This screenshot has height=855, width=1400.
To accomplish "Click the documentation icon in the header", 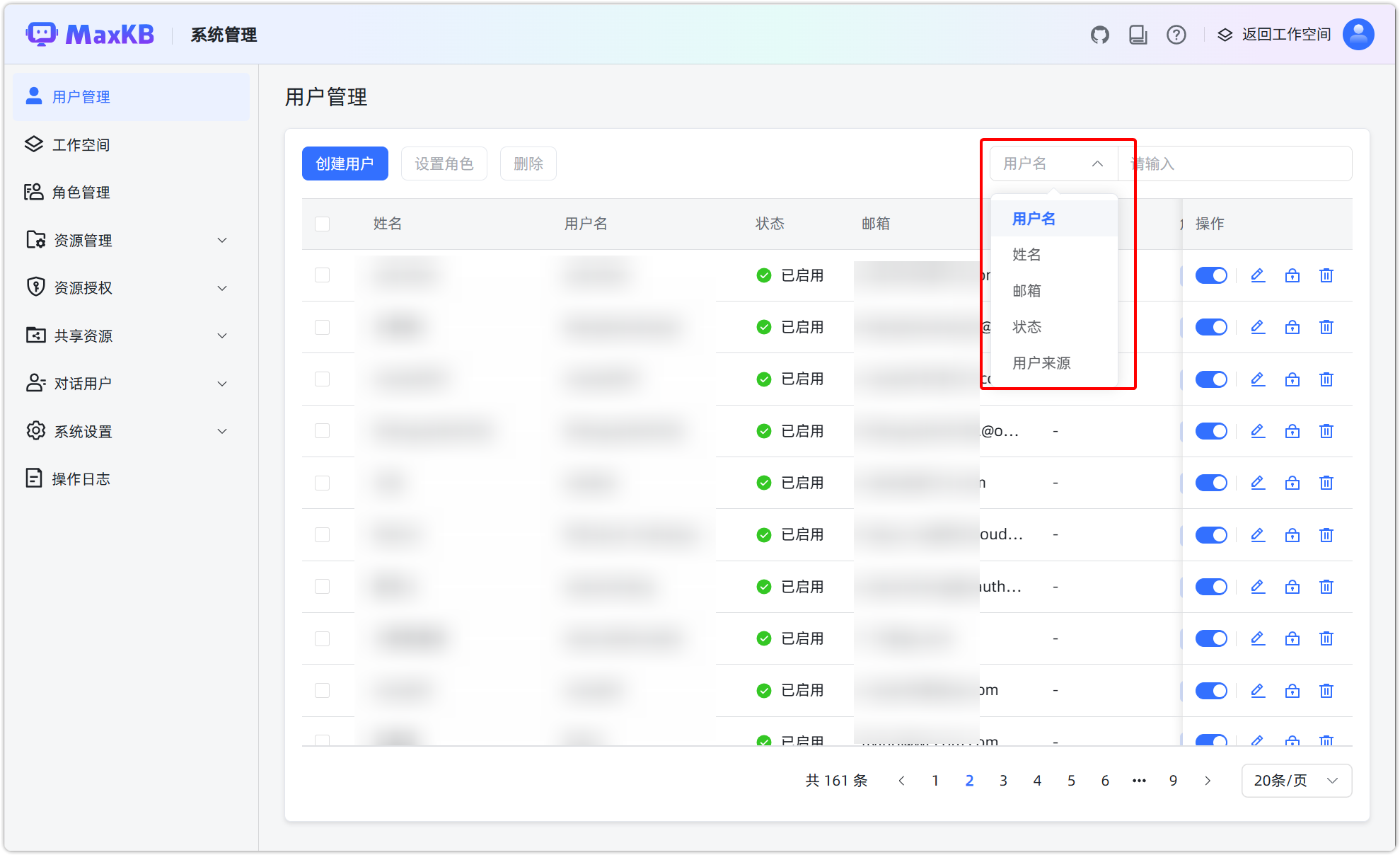I will point(1138,34).
